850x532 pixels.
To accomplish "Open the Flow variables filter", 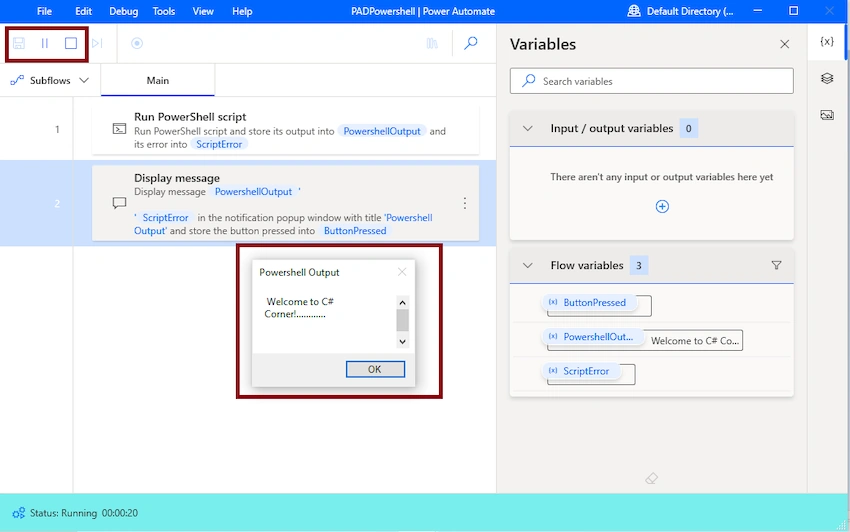I will [x=776, y=265].
